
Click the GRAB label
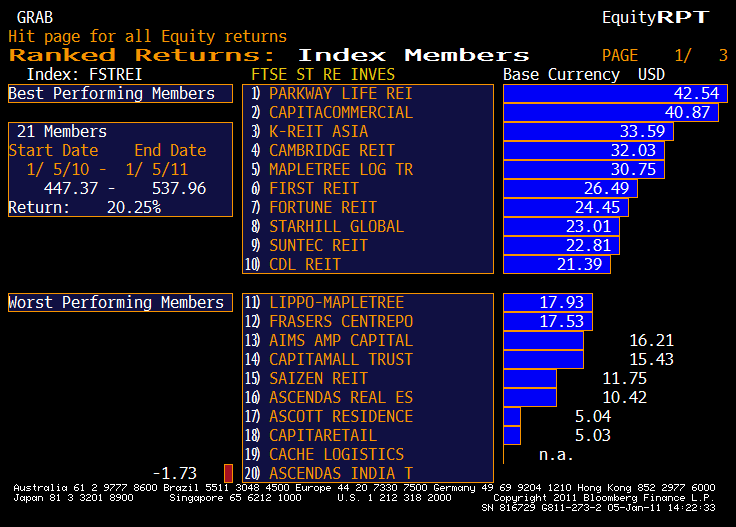35,17
